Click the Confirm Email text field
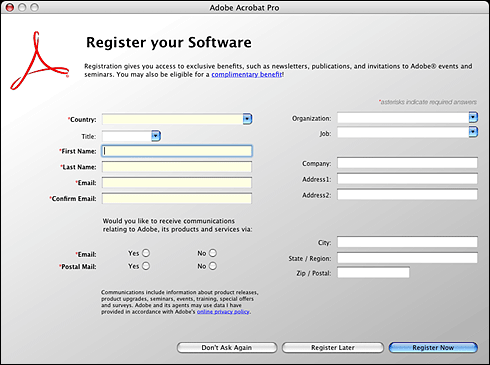 pos(177,198)
